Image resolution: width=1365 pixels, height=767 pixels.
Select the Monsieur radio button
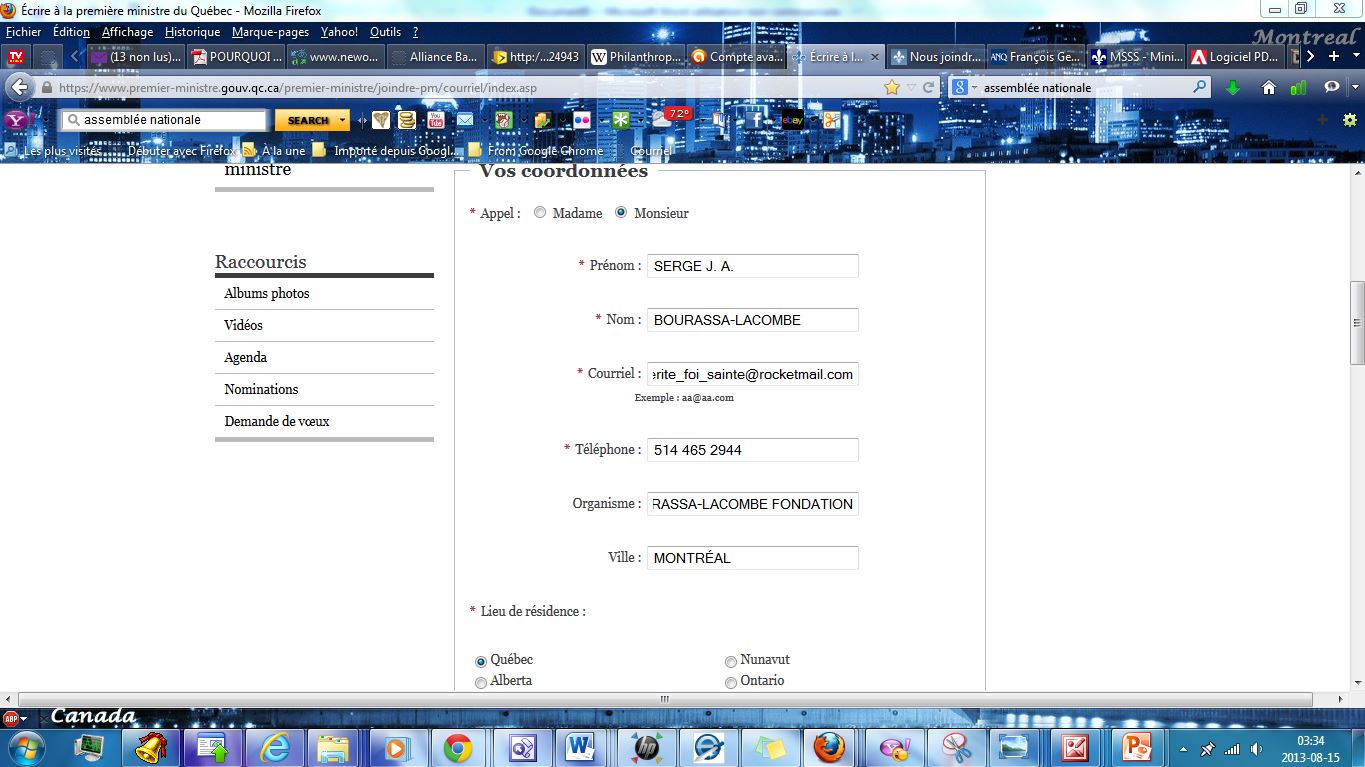[x=621, y=213]
